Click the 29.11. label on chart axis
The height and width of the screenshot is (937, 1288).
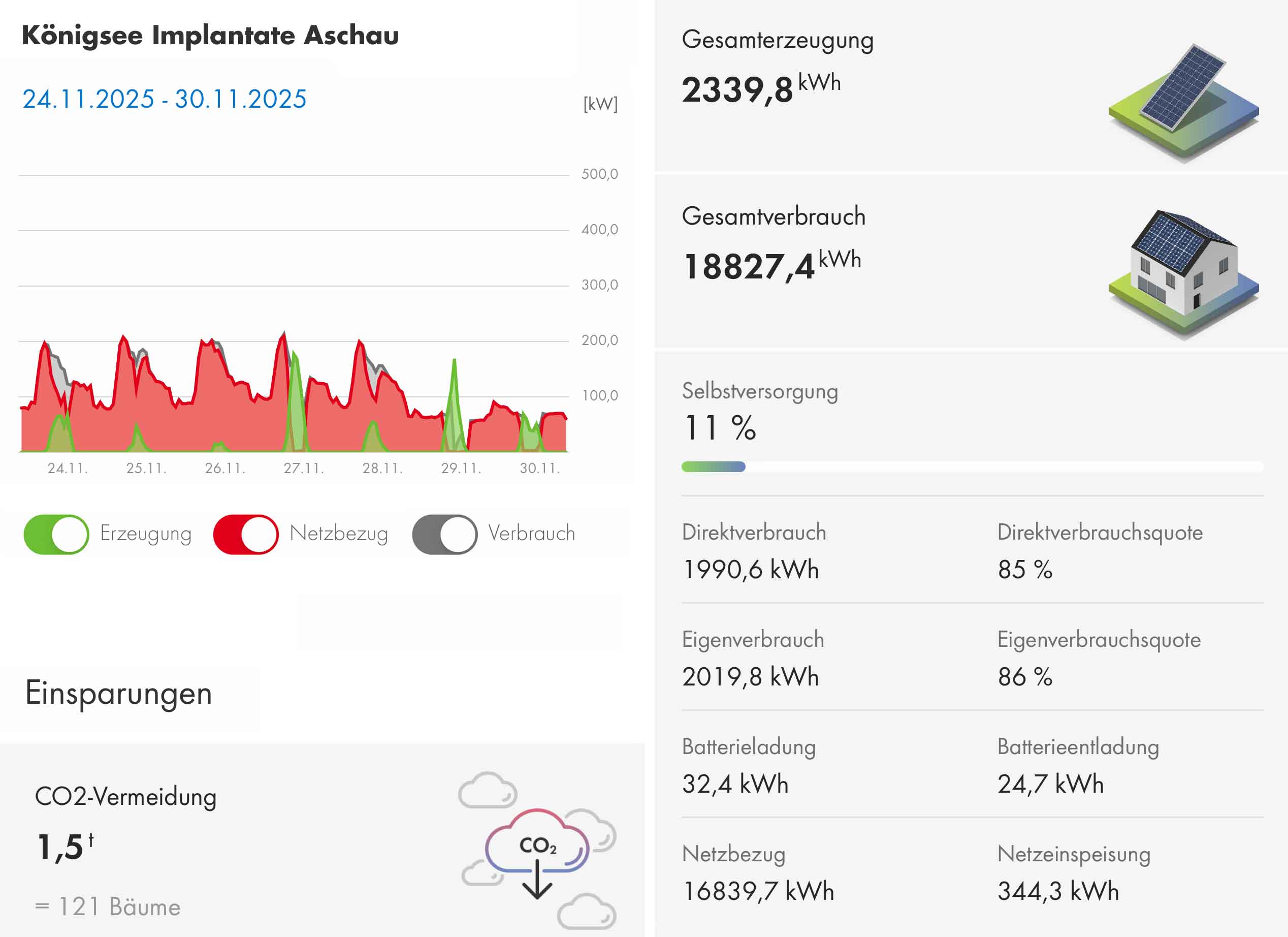point(461,468)
